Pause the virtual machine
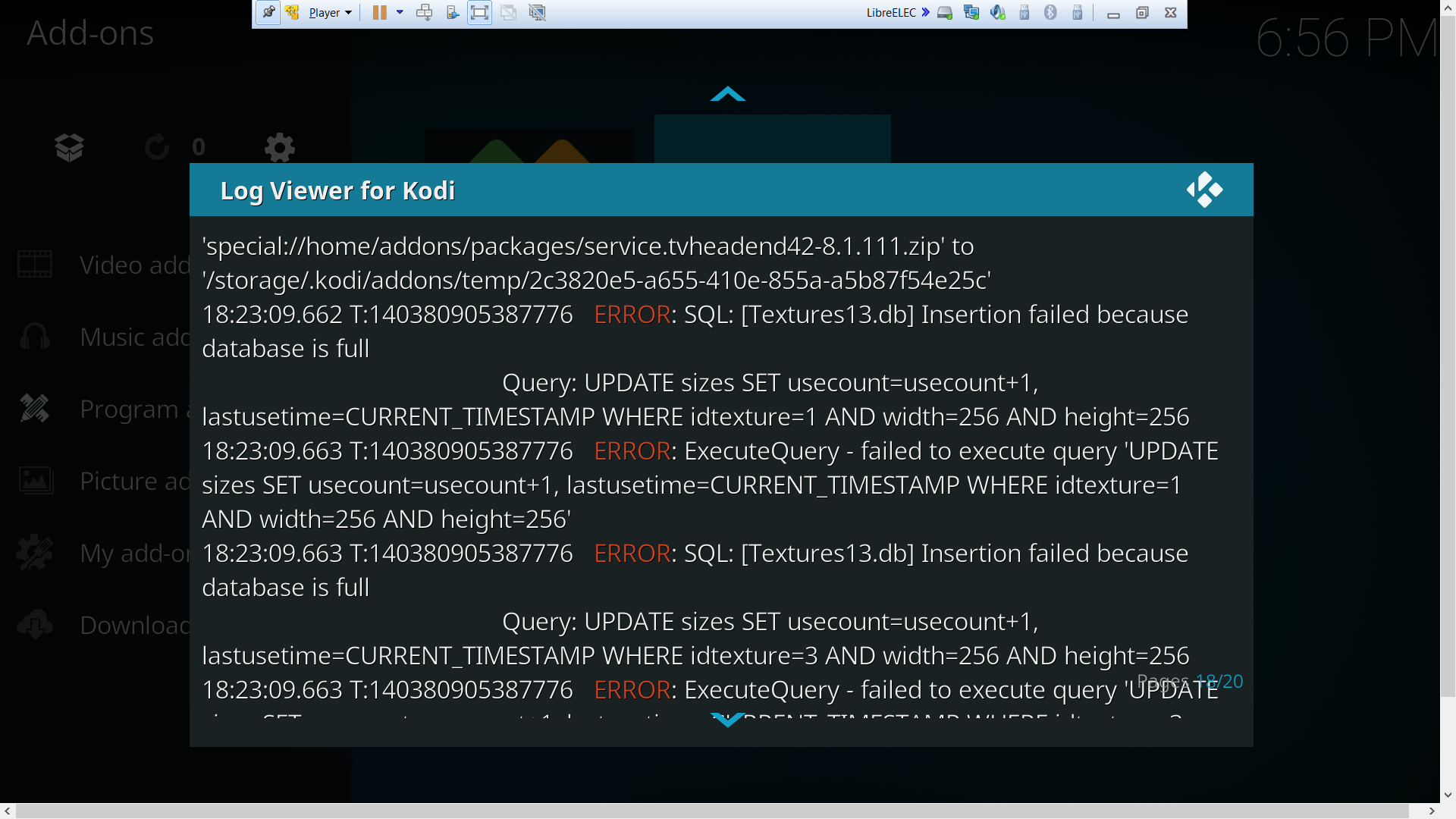This screenshot has height=819, width=1456. click(380, 12)
